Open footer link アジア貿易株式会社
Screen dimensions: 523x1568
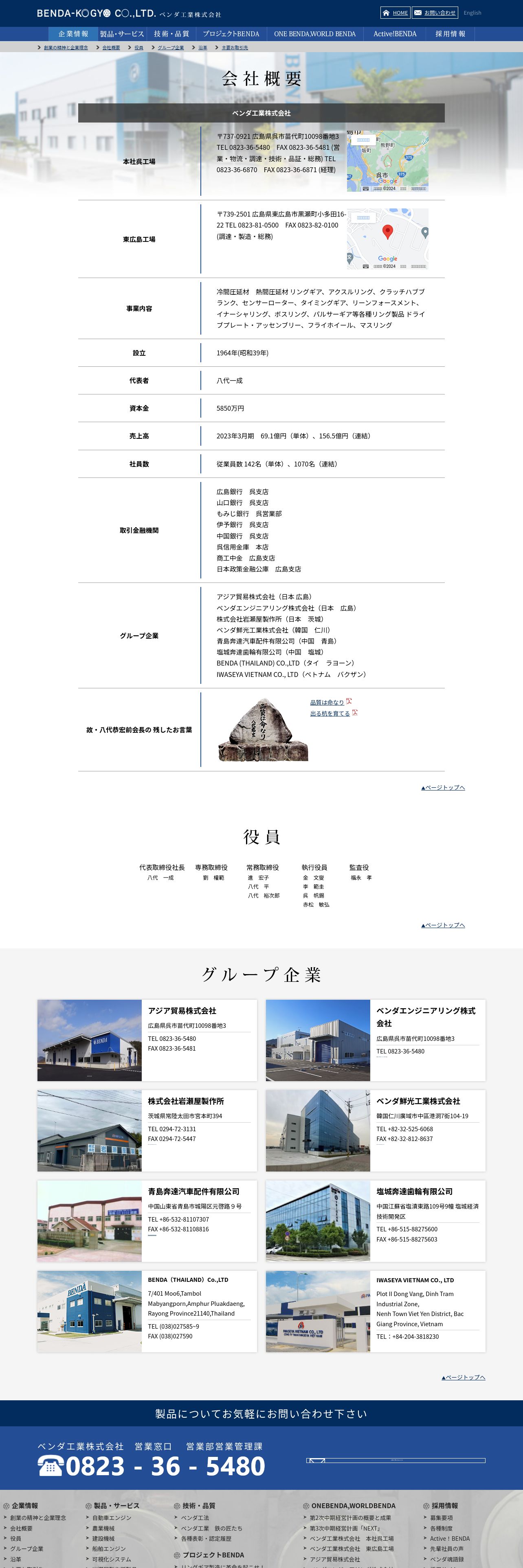click(334, 1559)
